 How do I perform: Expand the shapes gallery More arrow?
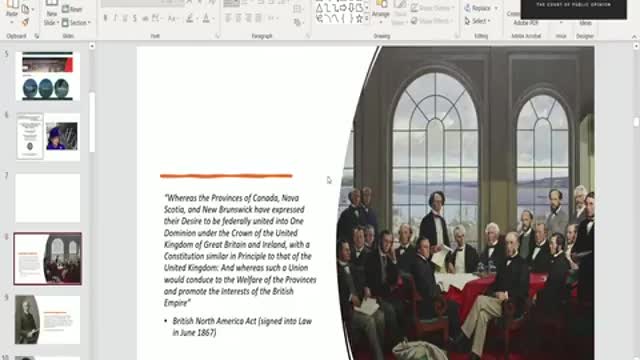[x=367, y=18]
